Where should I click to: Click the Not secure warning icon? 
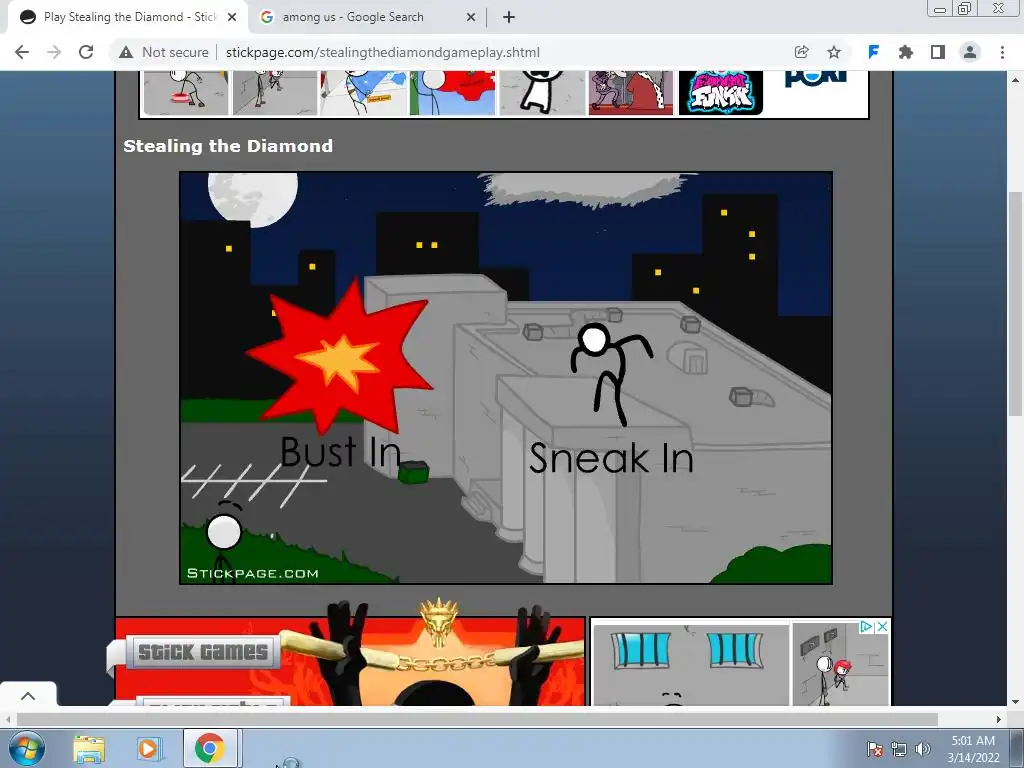[126, 52]
